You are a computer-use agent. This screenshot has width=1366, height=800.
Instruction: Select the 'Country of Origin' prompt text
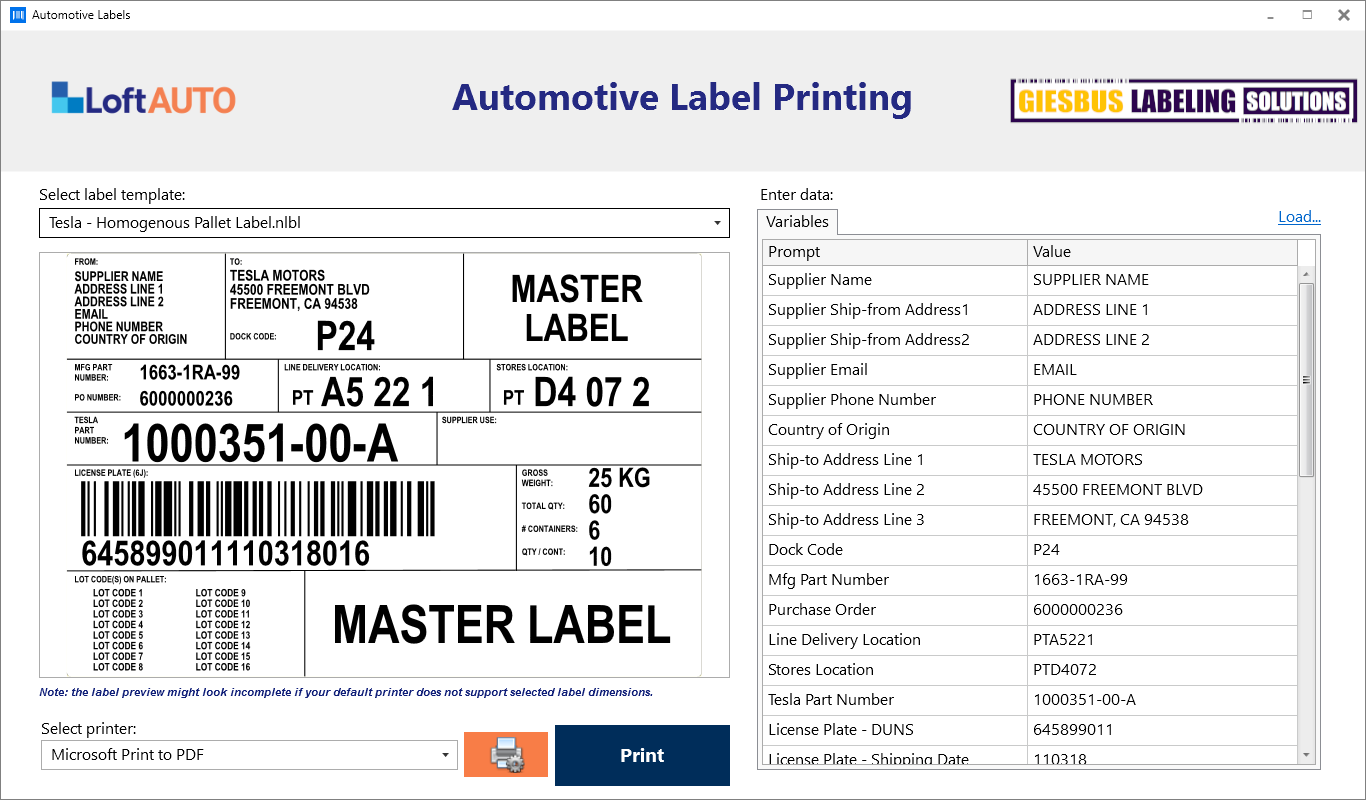(x=828, y=430)
